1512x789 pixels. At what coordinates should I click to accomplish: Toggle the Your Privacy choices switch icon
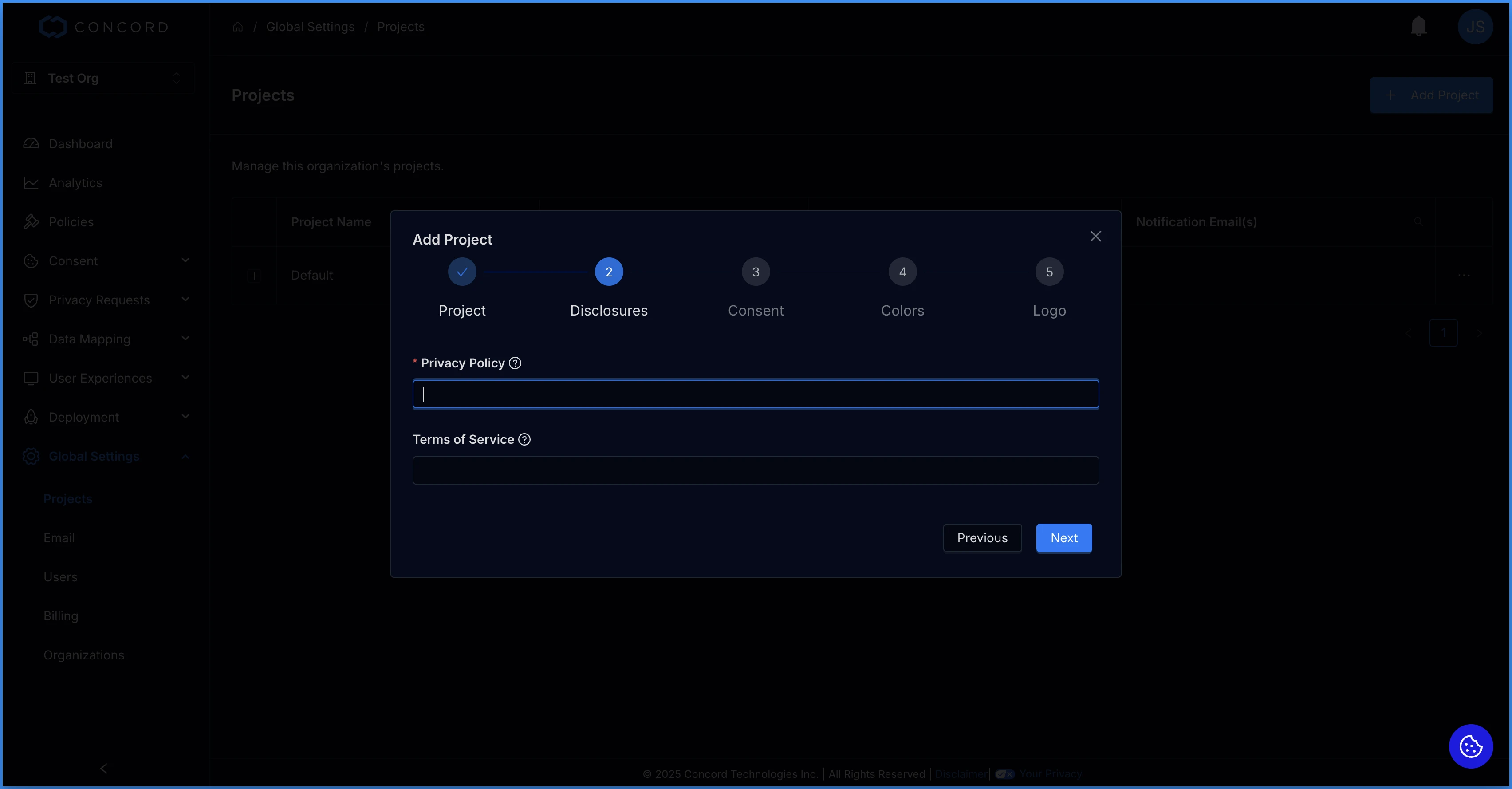point(1004,774)
